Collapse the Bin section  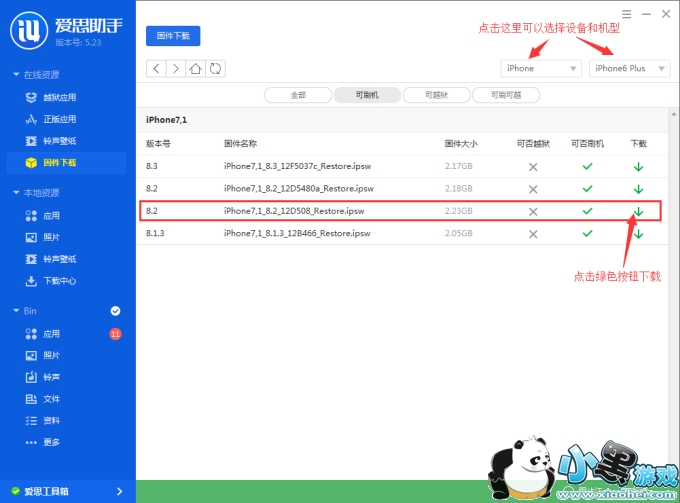[x=15, y=311]
